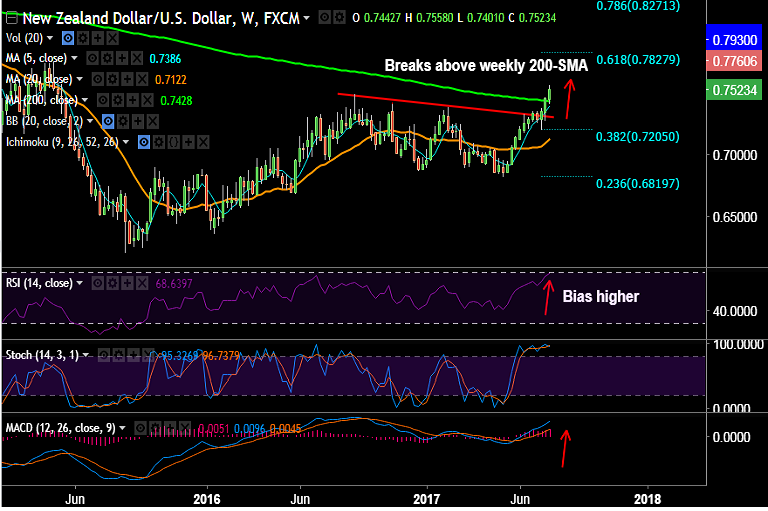Click the 'Breaks above weekly 200-SMA' annotation
This screenshot has height=511, width=768.
coord(486,66)
